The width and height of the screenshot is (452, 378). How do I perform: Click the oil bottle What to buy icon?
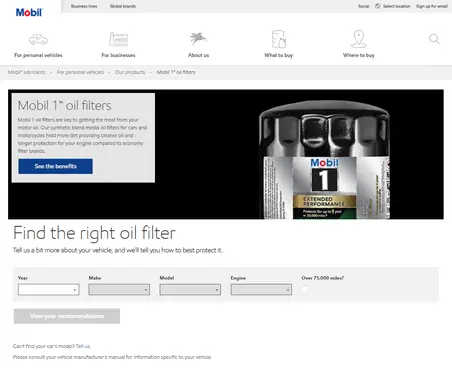pyautogui.click(x=279, y=39)
